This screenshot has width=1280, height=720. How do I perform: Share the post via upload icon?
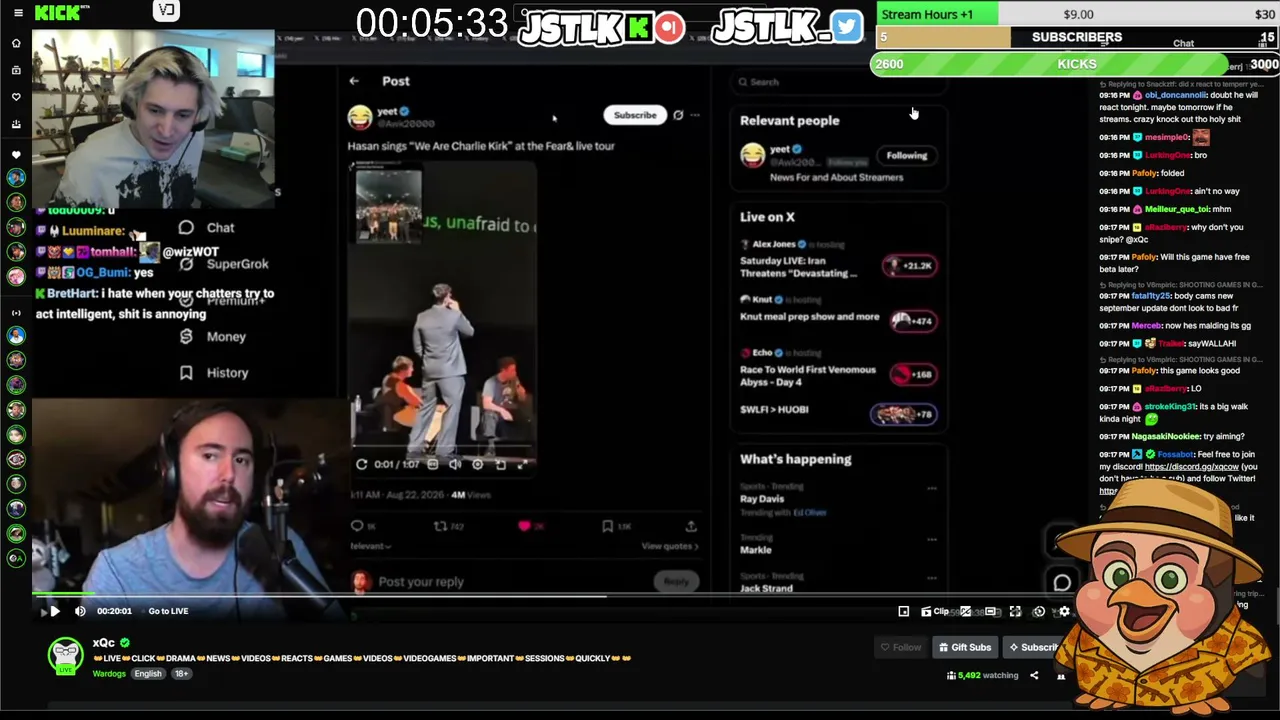point(691,526)
